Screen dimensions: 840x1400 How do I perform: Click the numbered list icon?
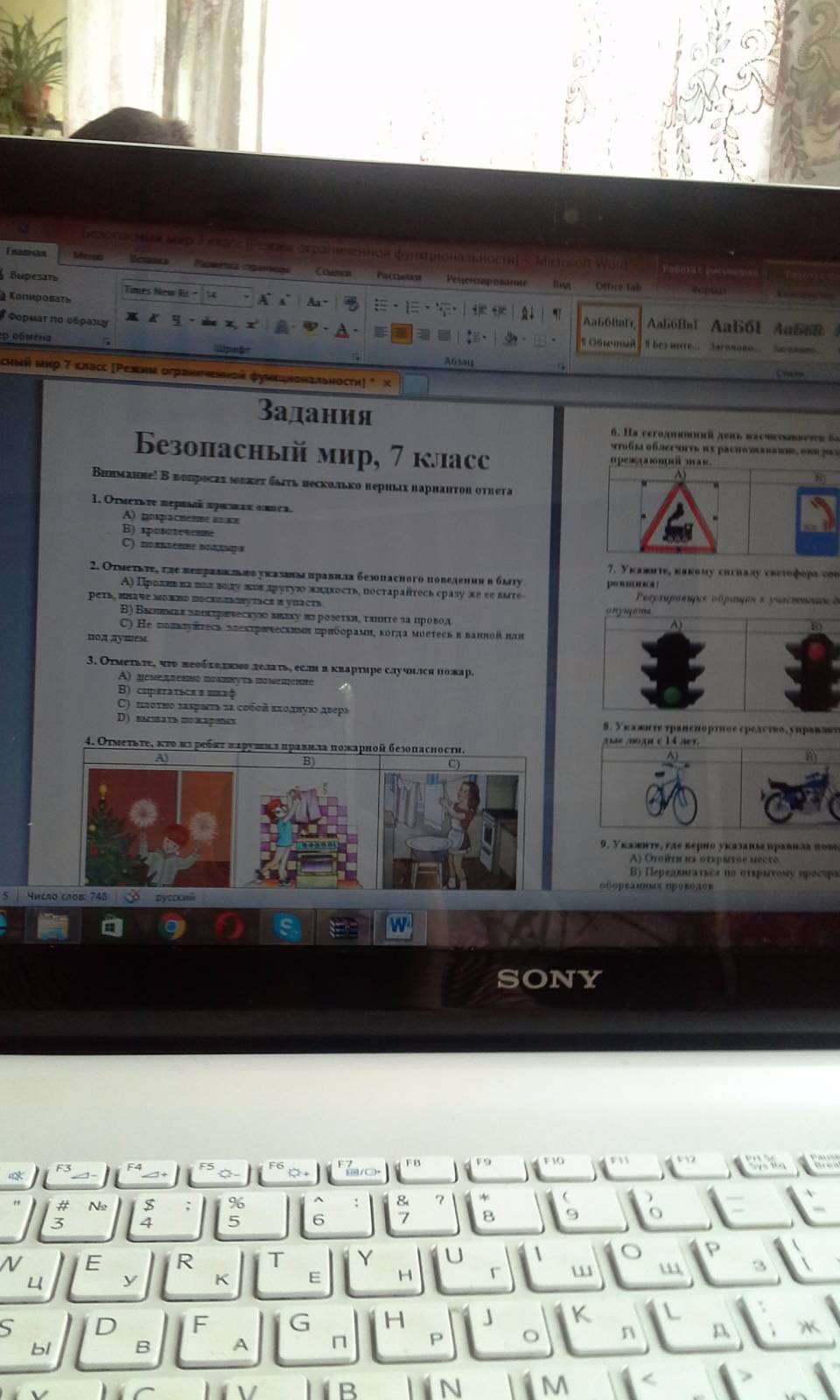[412, 306]
